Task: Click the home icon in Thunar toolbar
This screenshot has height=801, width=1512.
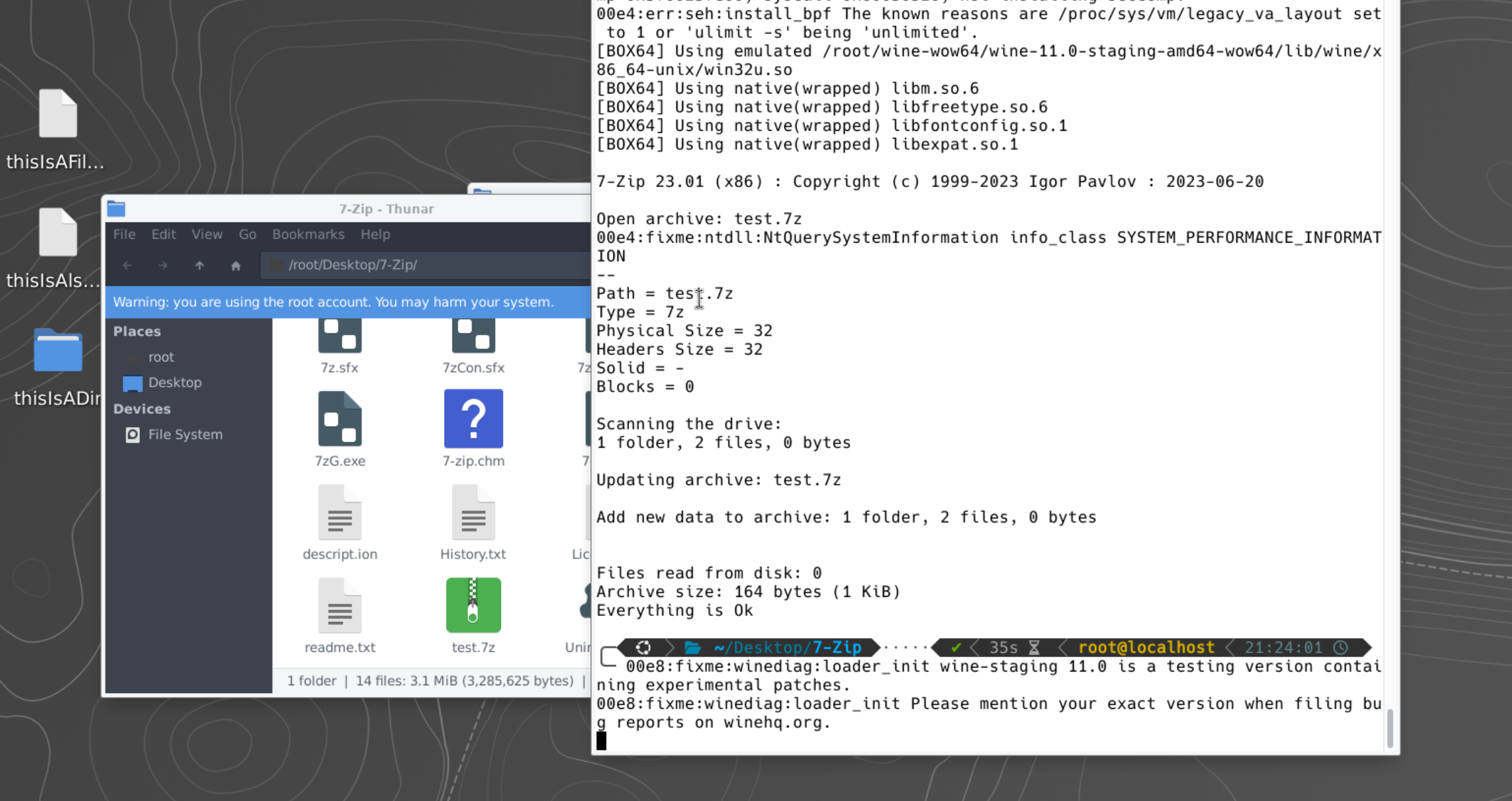Action: click(235, 265)
